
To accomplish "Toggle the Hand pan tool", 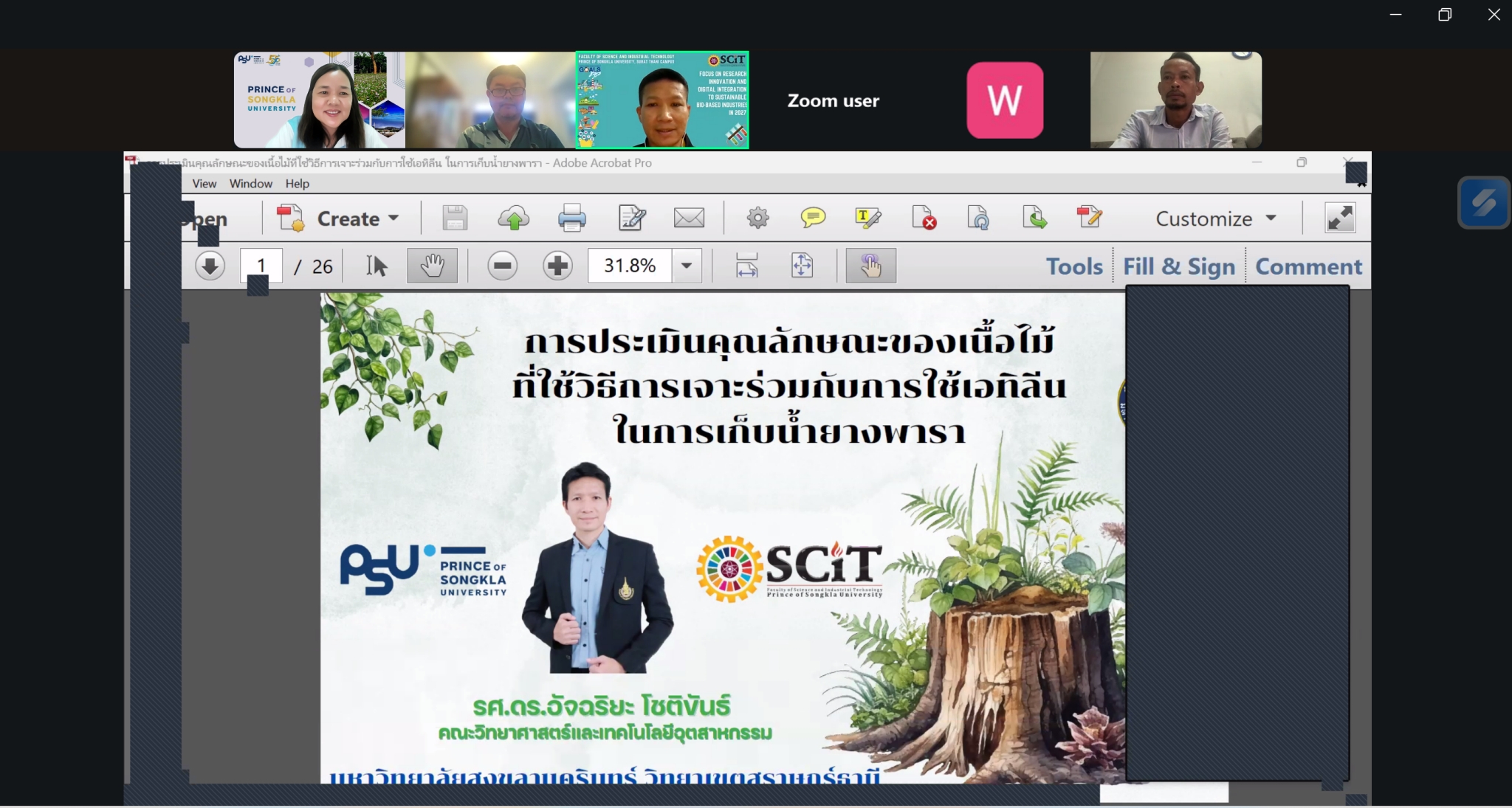I will (432, 266).
